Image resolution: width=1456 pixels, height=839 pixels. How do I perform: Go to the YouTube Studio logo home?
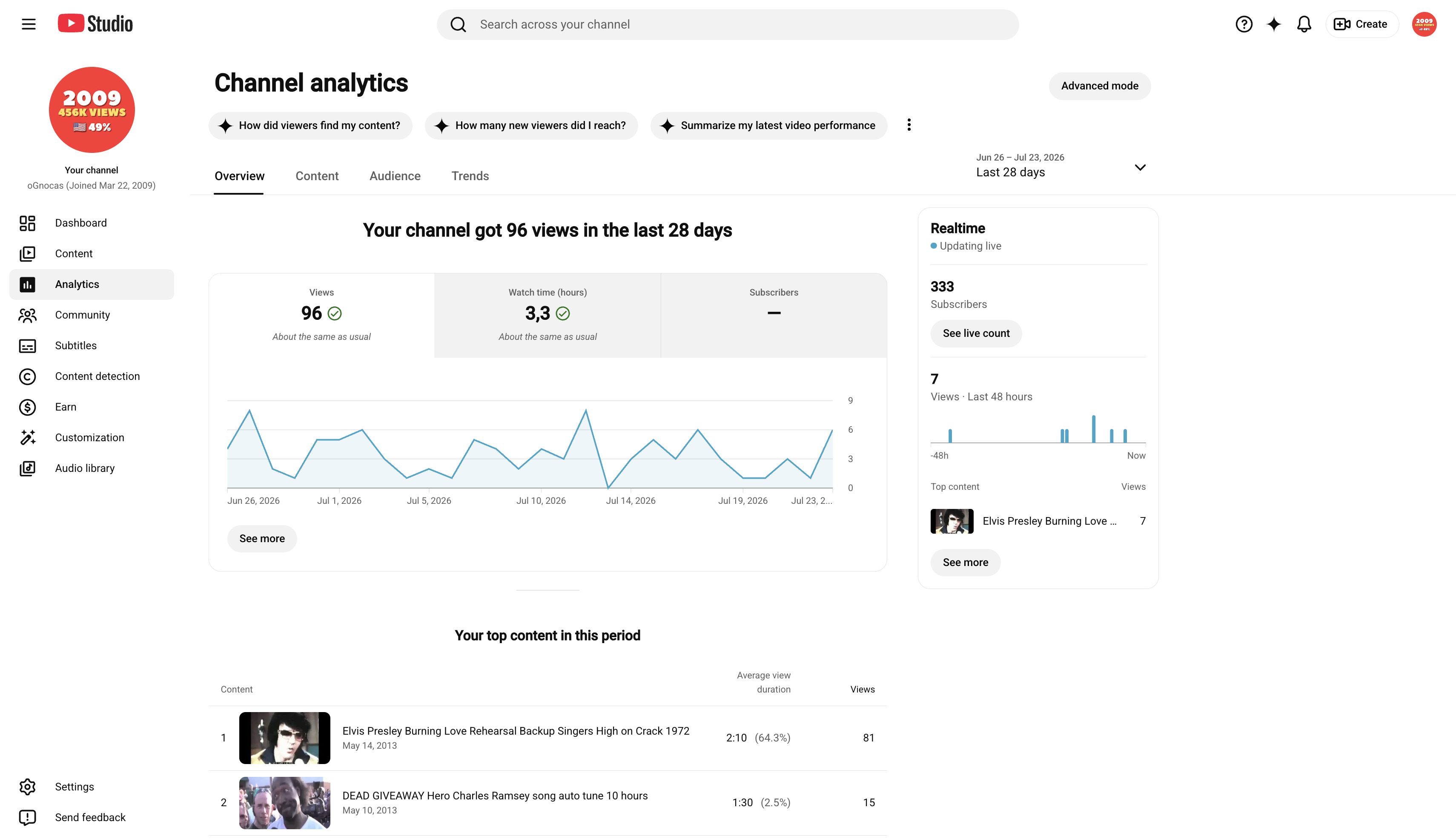(95, 23)
